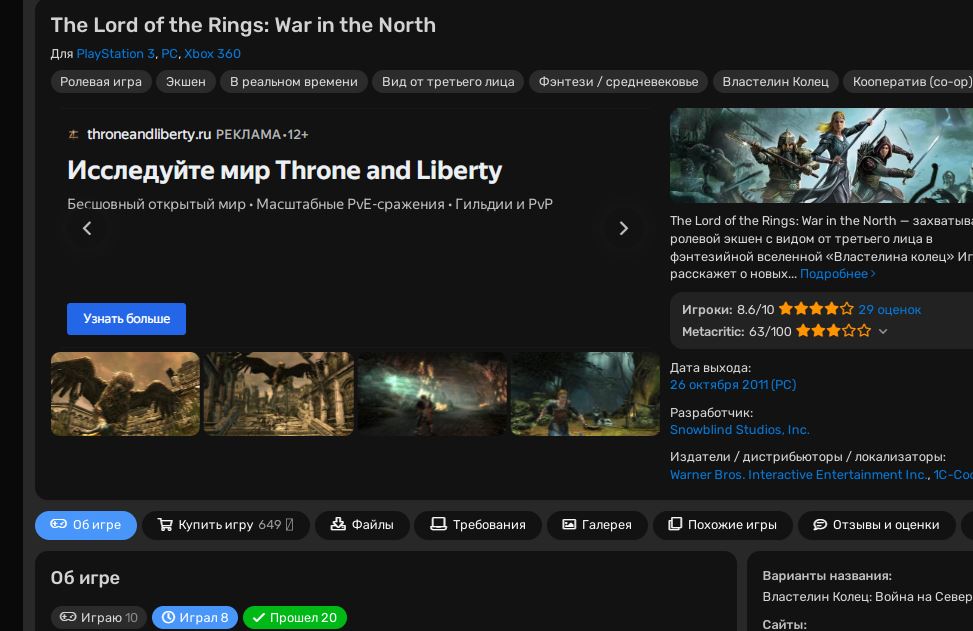
Task: Open the 29 оценок ratings link
Action: coord(889,310)
